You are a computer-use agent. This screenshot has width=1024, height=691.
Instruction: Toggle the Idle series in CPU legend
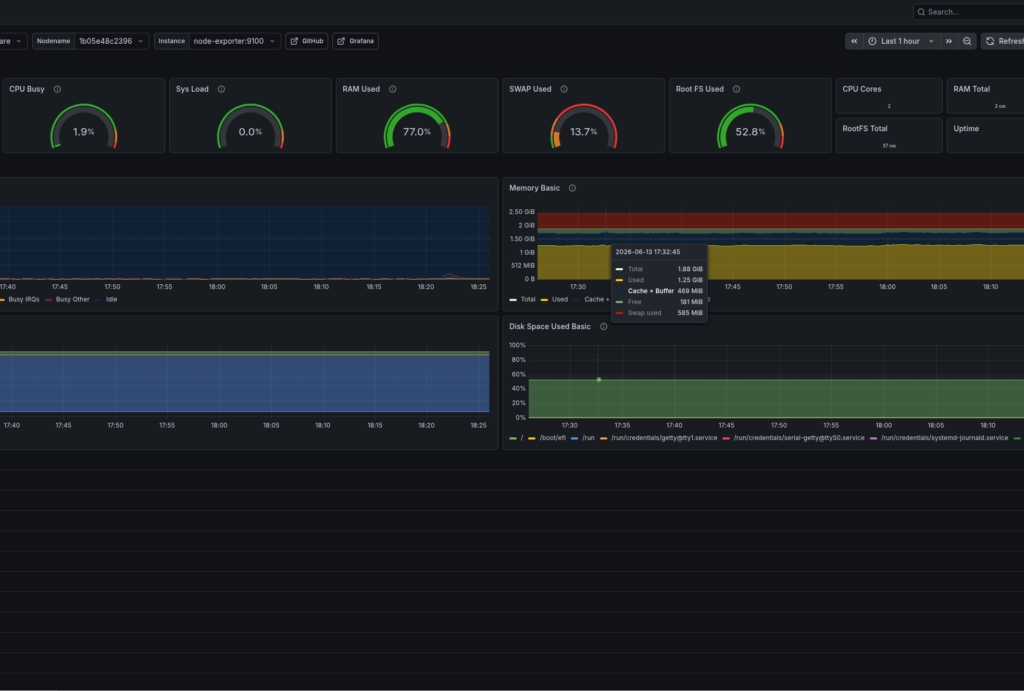click(x=106, y=299)
